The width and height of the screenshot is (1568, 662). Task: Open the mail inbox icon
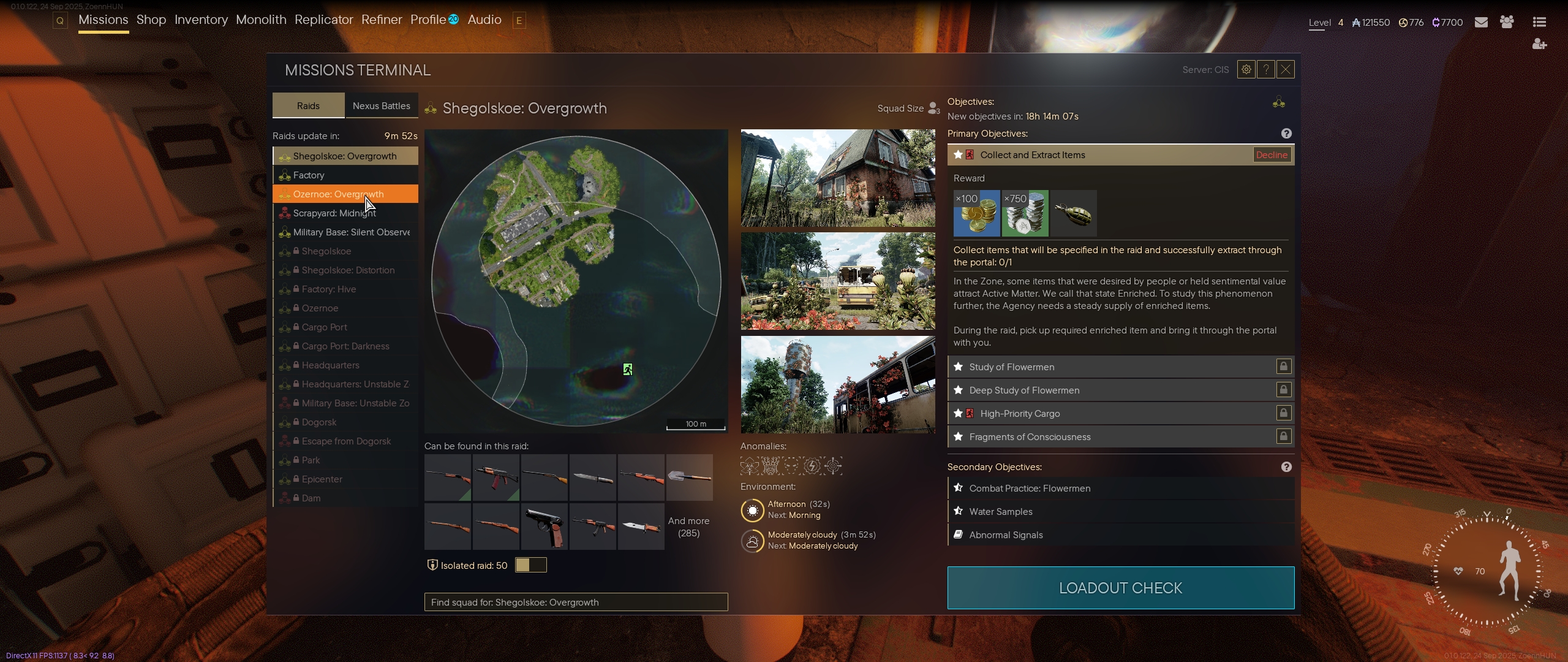[1481, 22]
